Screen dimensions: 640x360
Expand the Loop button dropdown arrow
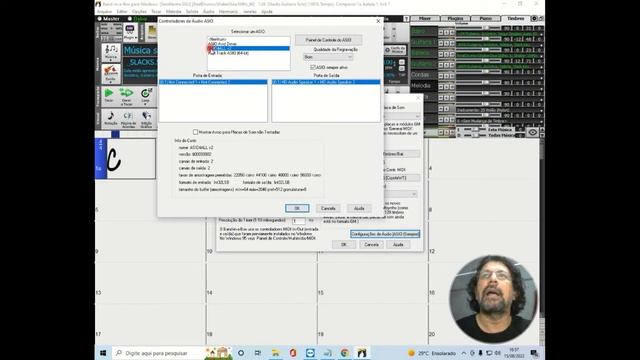[x=146, y=104]
